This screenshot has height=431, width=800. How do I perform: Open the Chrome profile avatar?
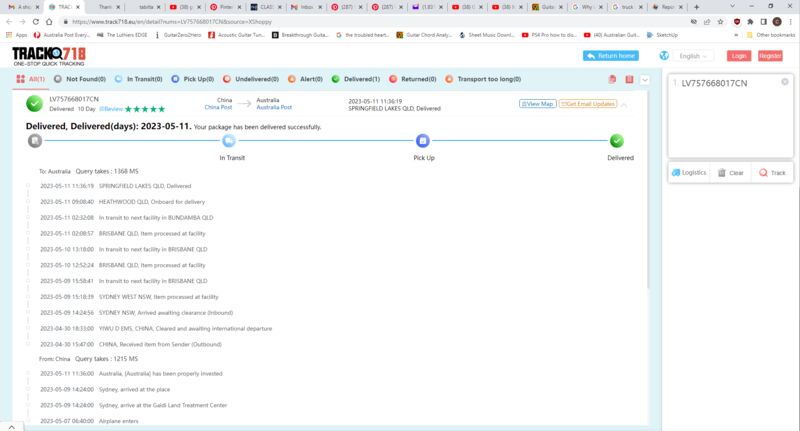(x=777, y=22)
